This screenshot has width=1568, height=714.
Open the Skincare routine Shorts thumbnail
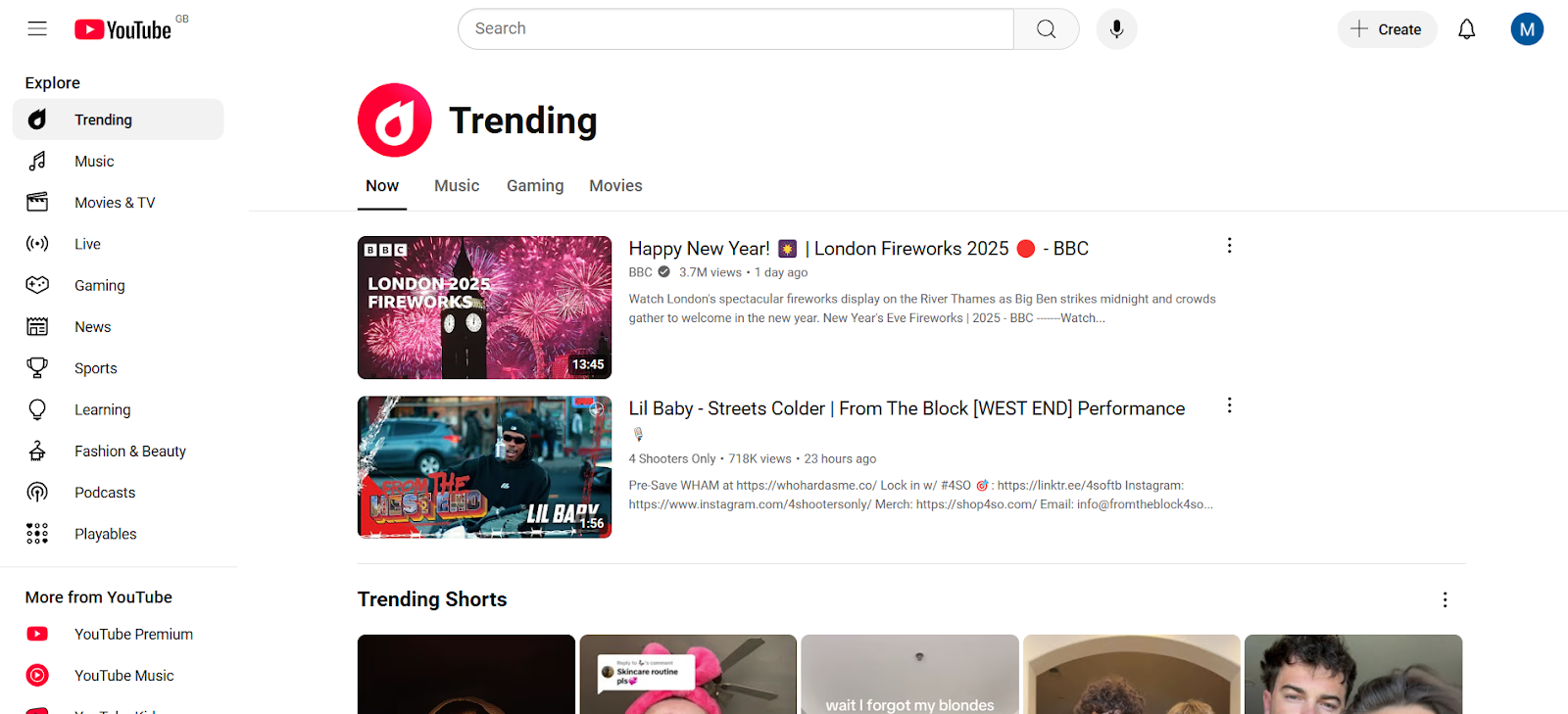coord(688,674)
